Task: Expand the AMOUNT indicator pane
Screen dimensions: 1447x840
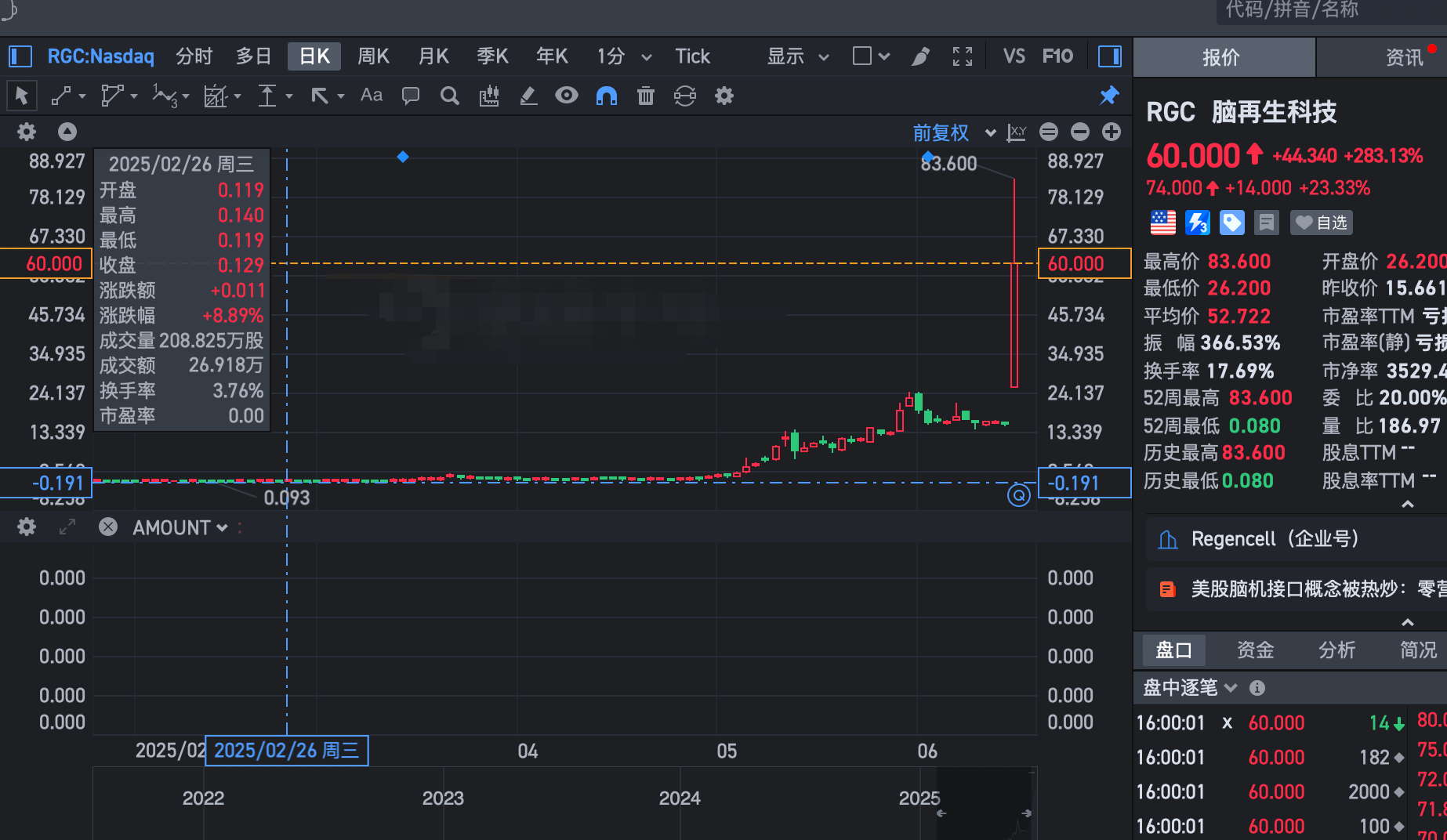Action: (67, 527)
